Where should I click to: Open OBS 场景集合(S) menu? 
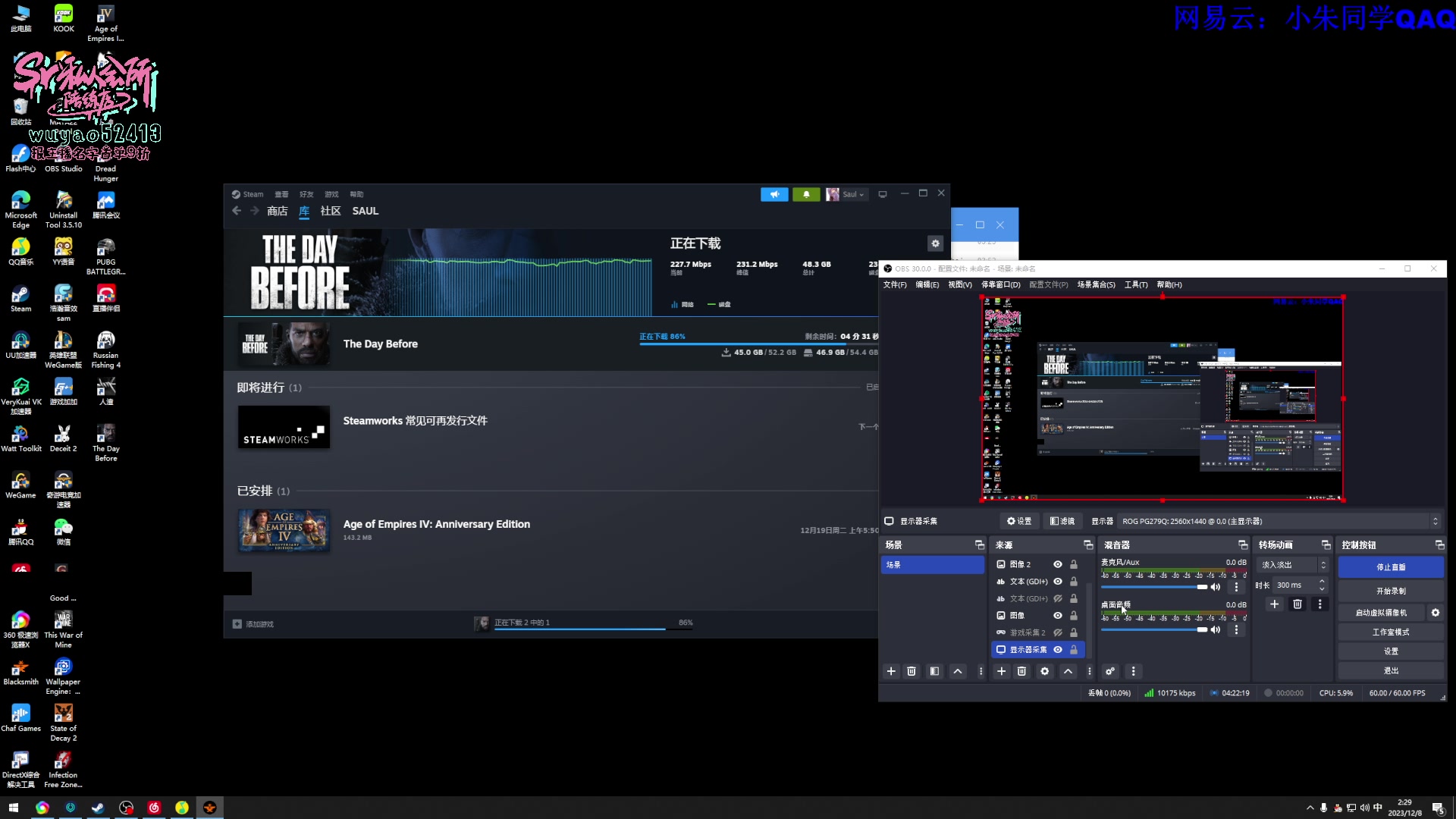1096,285
